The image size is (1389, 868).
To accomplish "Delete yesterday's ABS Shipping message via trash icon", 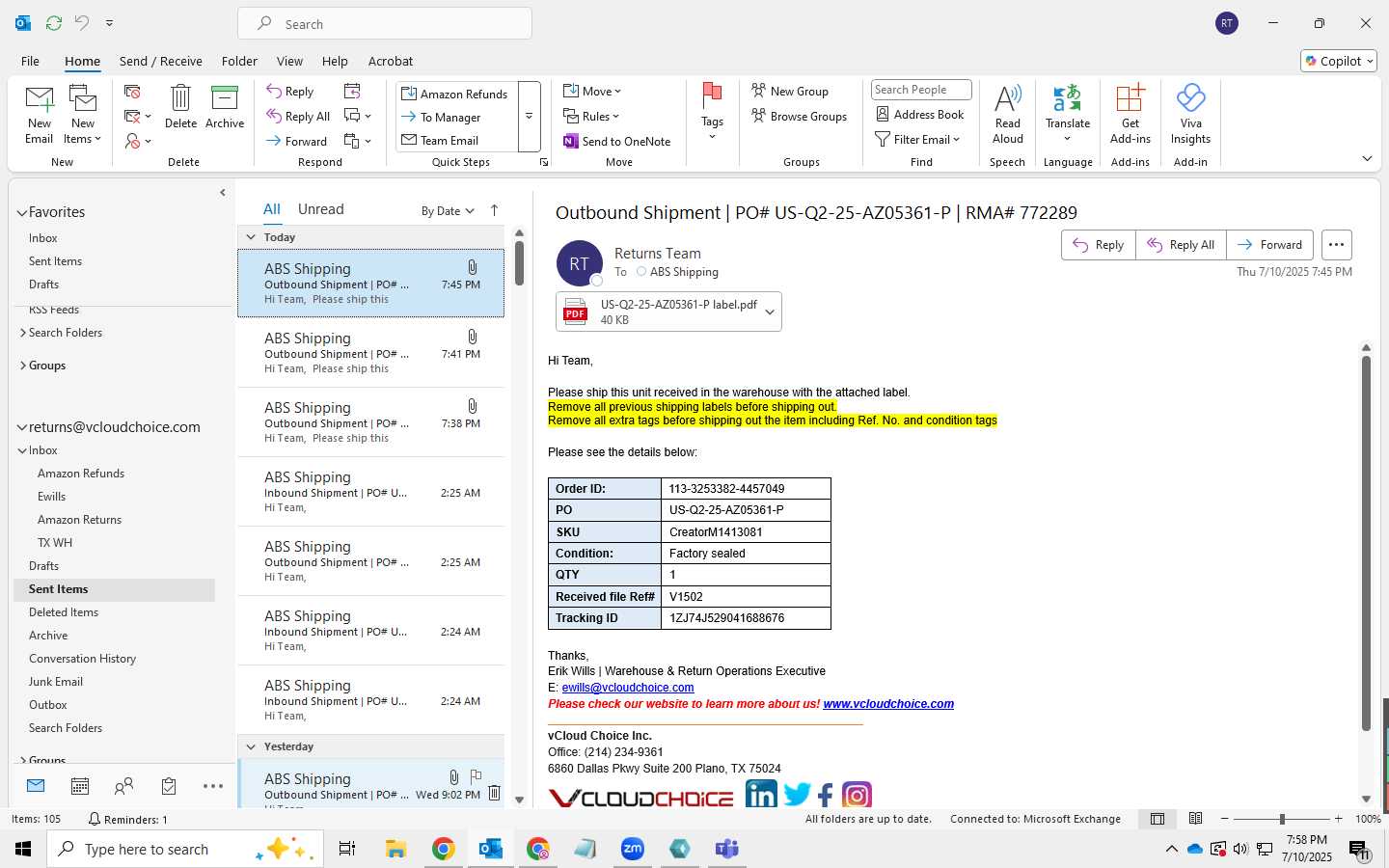I will pyautogui.click(x=494, y=793).
